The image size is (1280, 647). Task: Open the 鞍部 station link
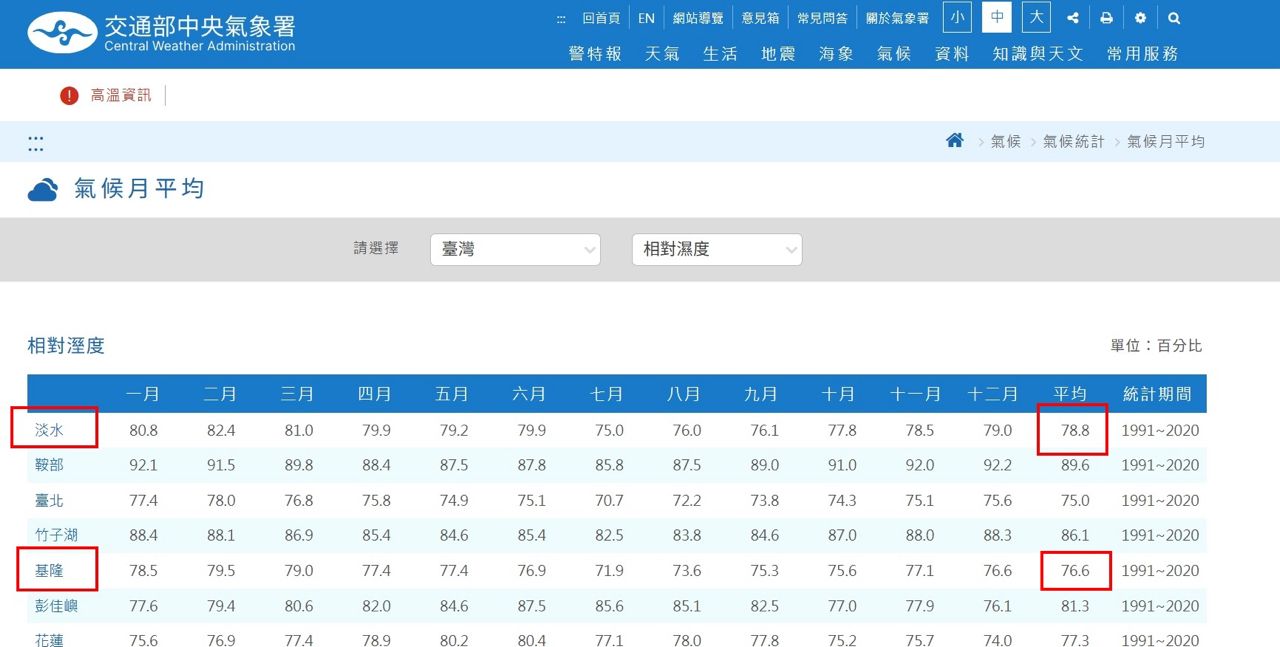[49, 465]
